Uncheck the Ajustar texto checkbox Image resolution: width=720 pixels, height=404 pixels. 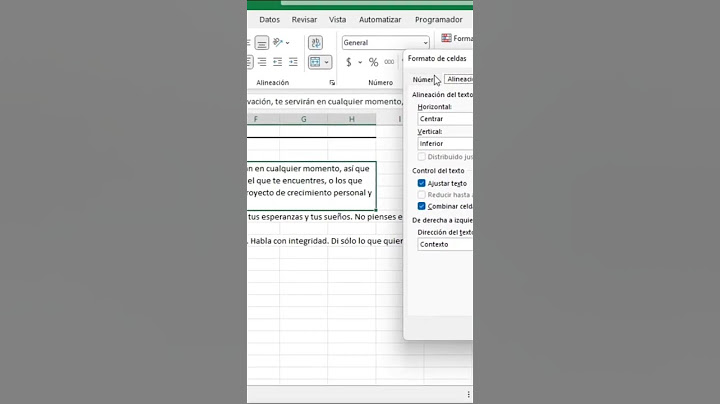pyautogui.click(x=422, y=183)
